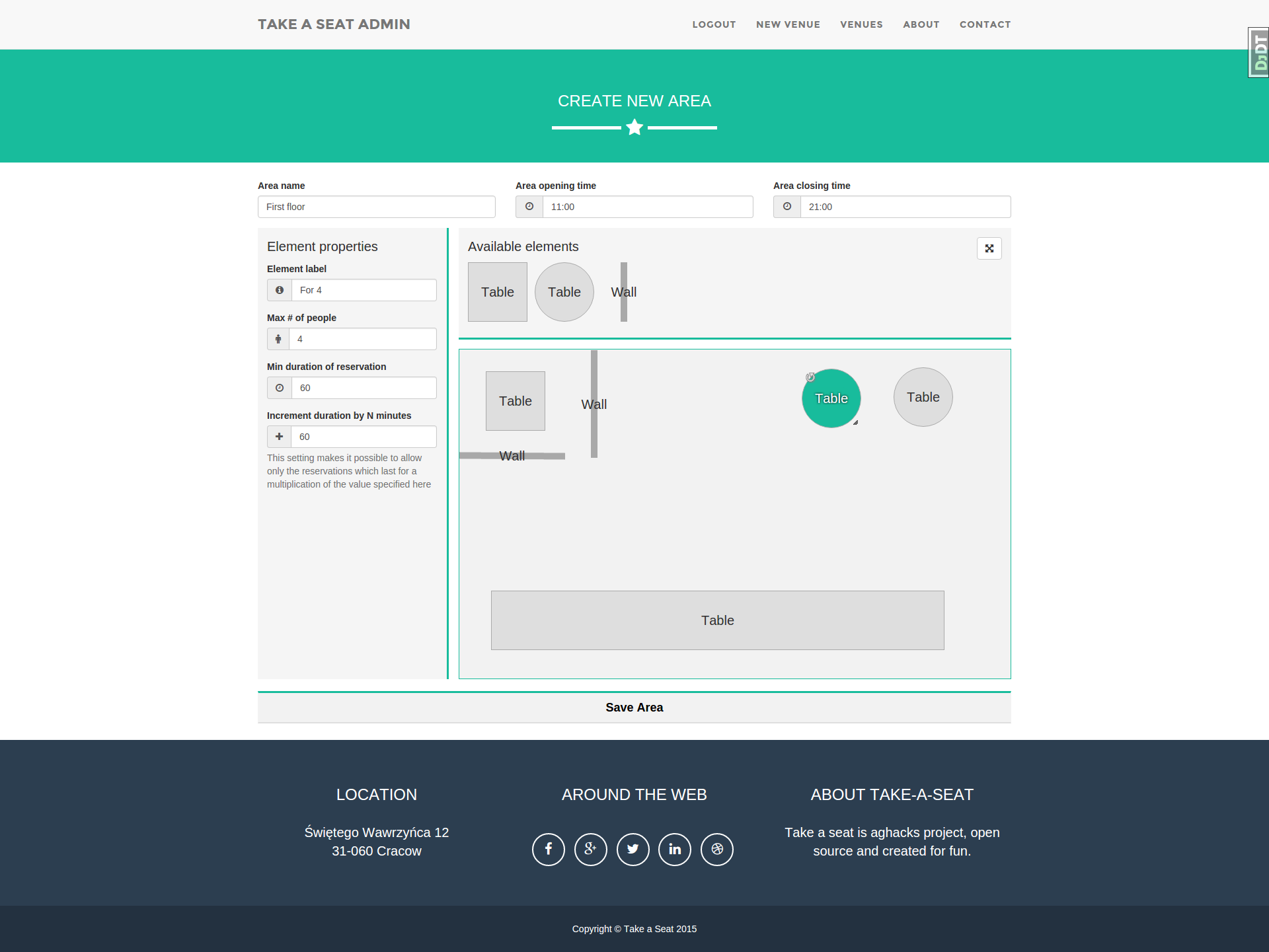Click the rotate handle on green table
1269x952 pixels.
(810, 377)
